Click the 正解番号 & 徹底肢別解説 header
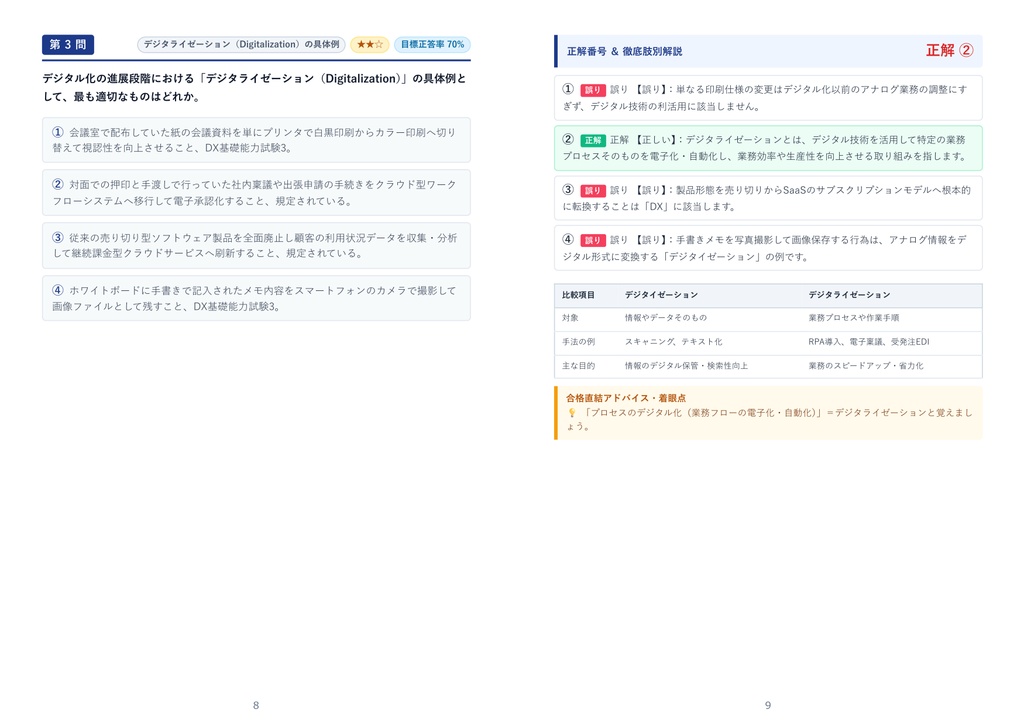Screen dimensions: 1024x727 [624, 51]
